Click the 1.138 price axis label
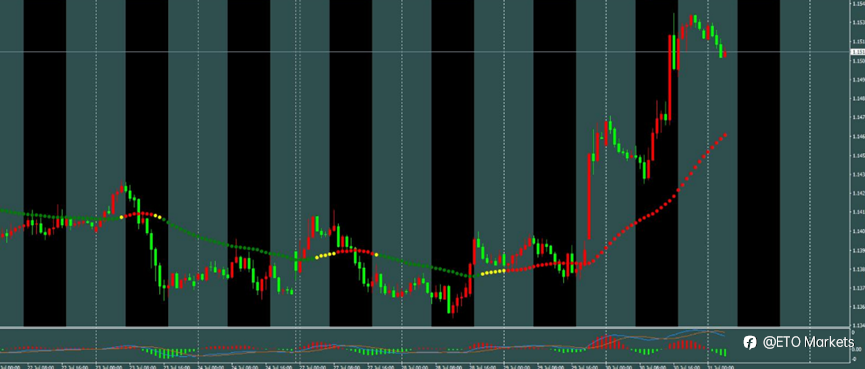 (858, 269)
